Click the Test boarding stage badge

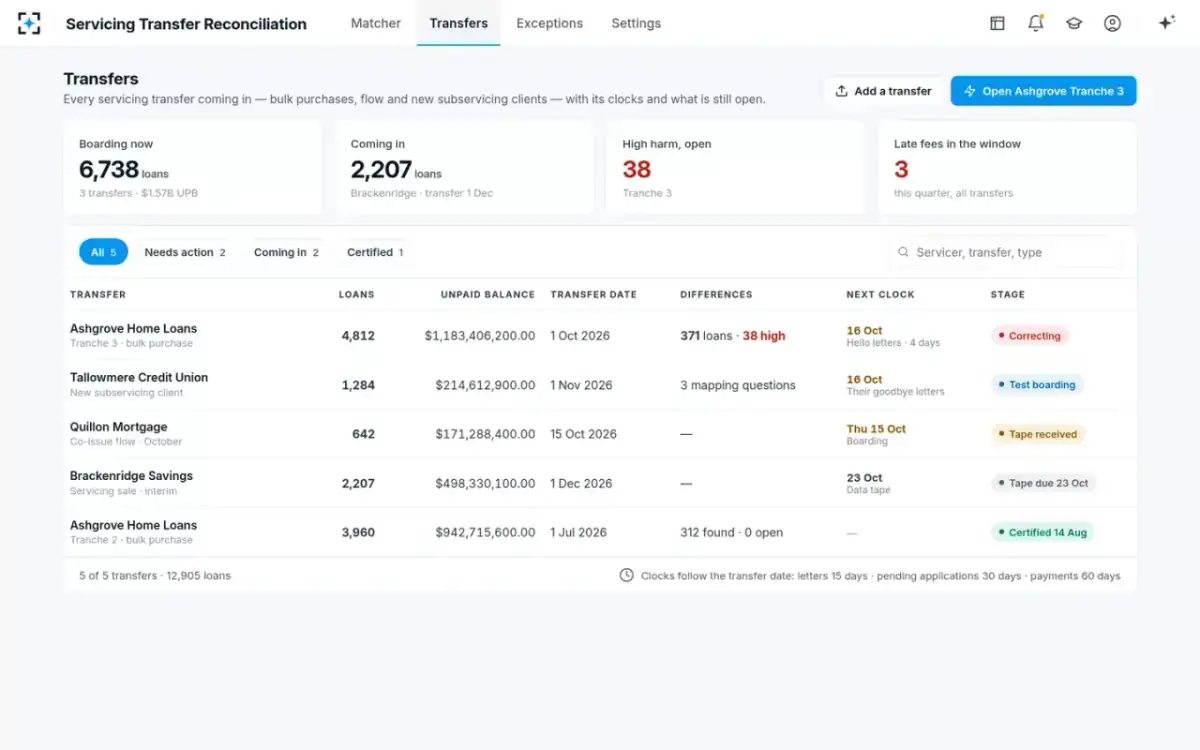pyautogui.click(x=1037, y=385)
